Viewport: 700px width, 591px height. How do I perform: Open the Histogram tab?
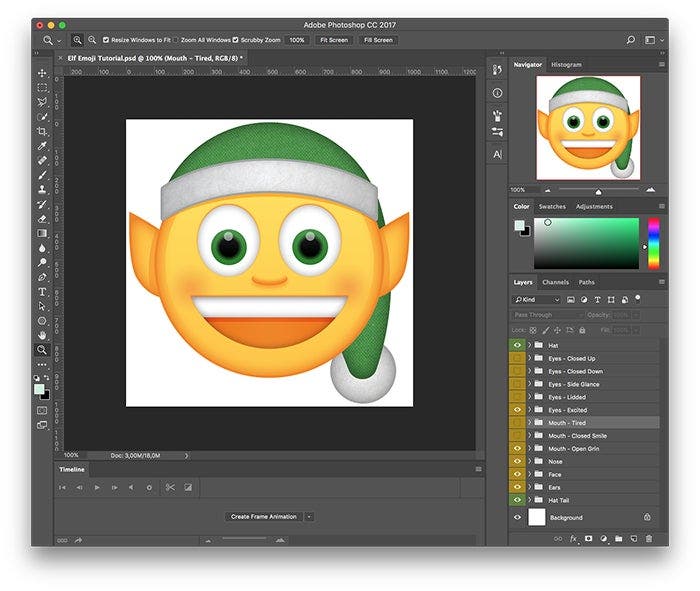click(x=566, y=65)
